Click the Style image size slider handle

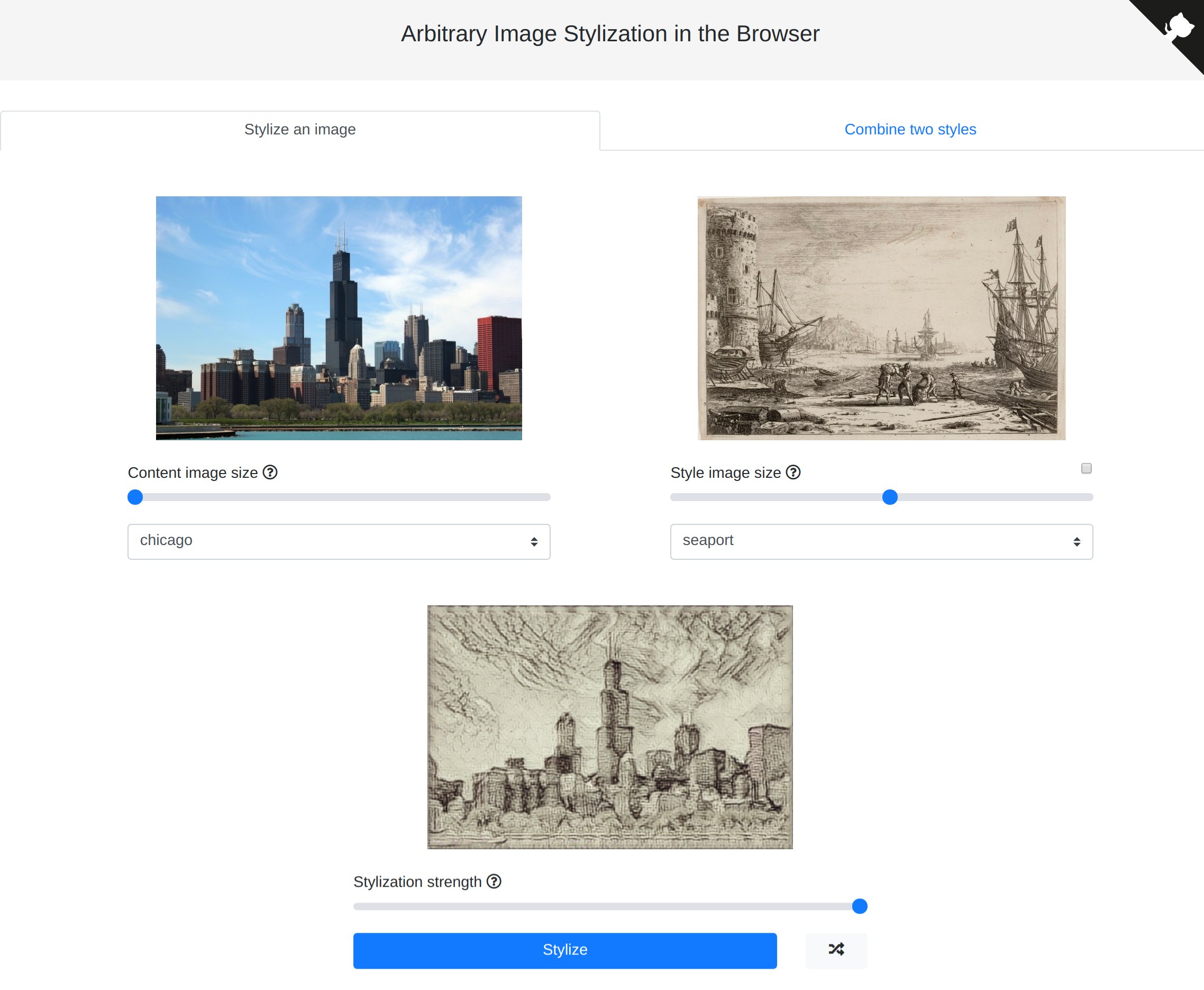tap(889, 497)
